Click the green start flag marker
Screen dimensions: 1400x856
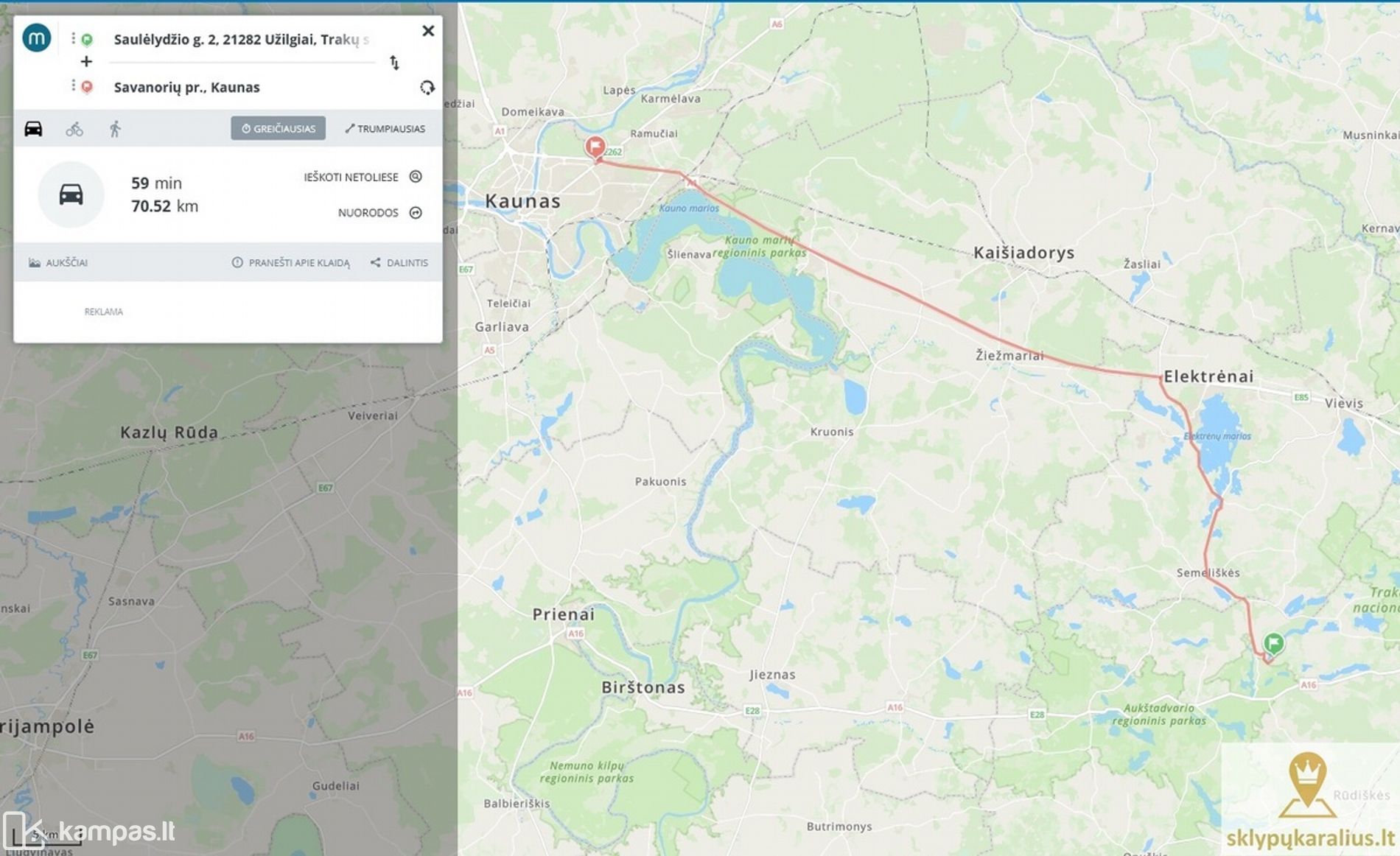click(x=1273, y=643)
